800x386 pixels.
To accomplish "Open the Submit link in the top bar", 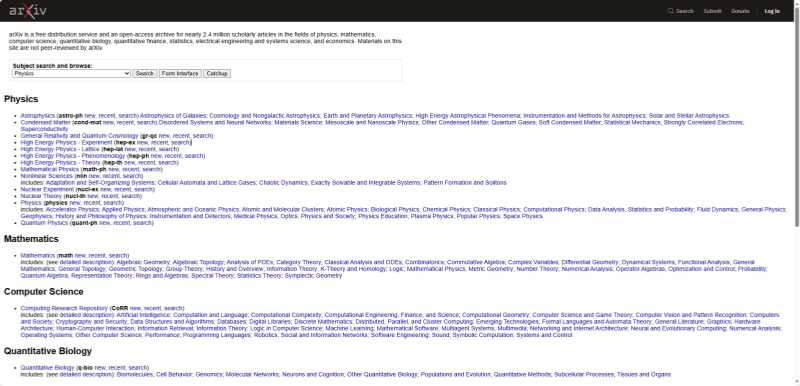I will [712, 11].
